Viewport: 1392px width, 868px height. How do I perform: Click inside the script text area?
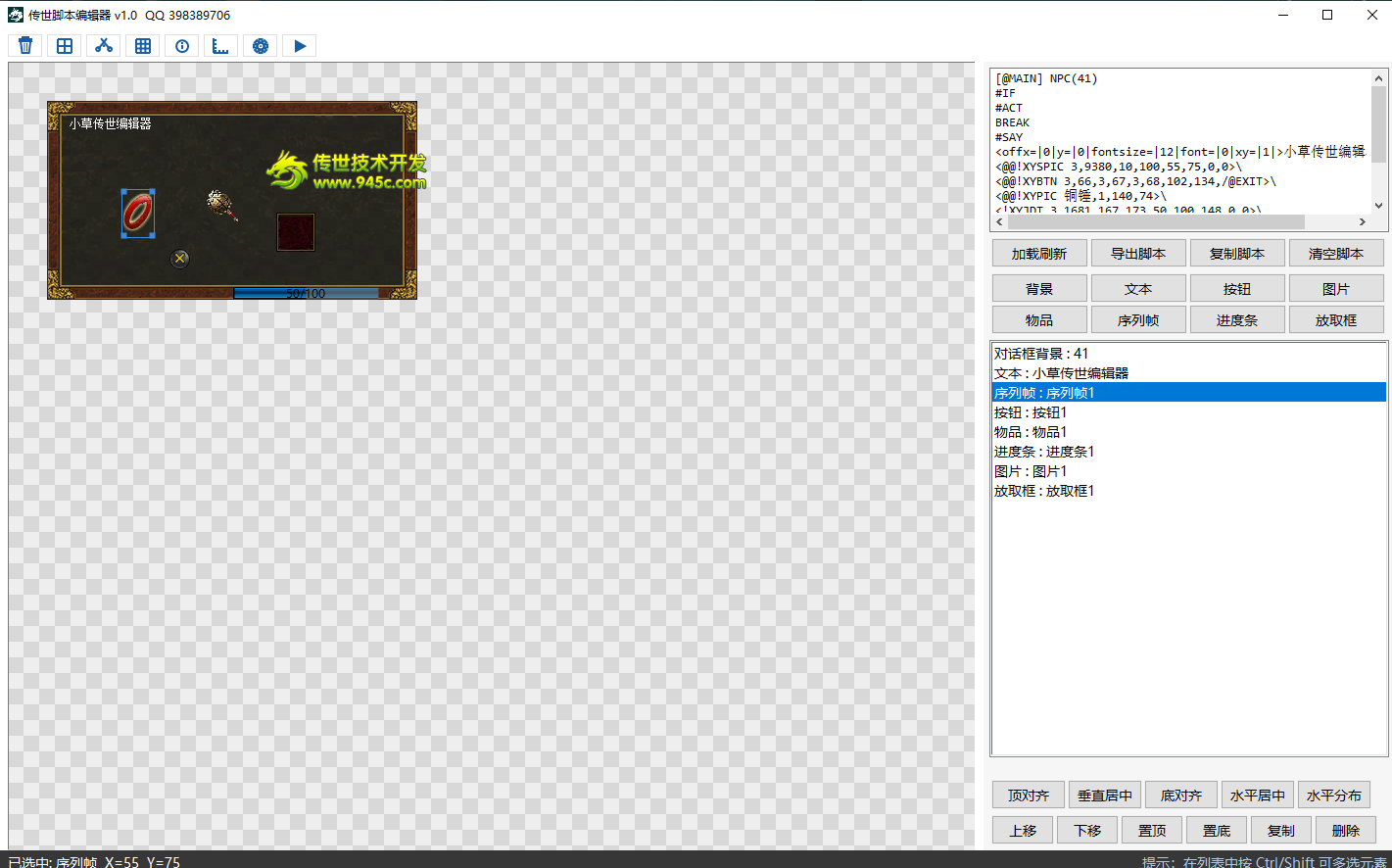[1180, 141]
